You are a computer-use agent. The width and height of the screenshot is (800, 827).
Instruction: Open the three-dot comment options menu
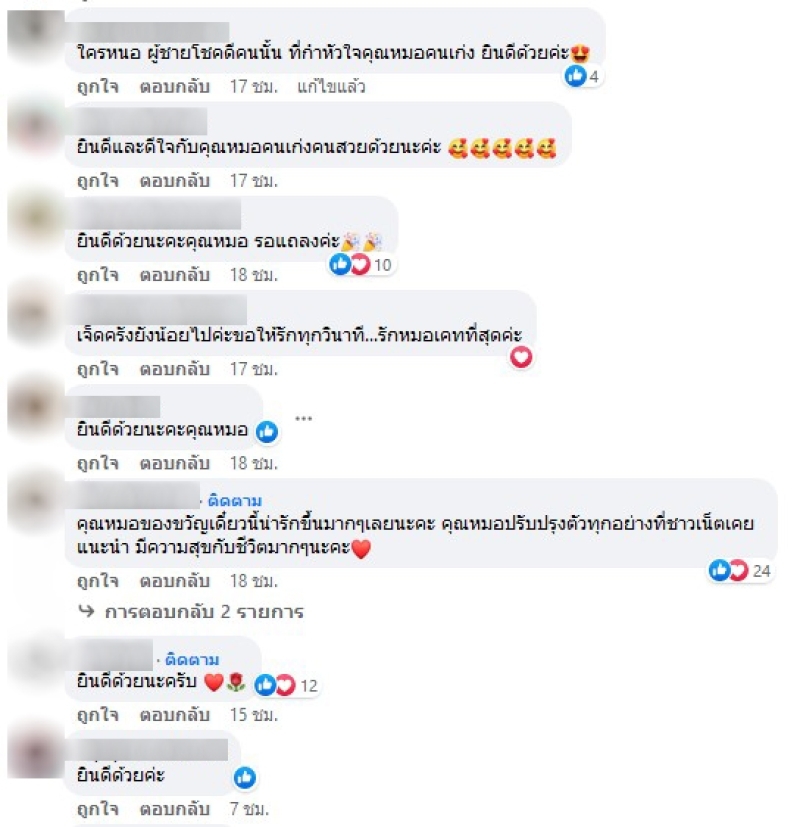[303, 419]
